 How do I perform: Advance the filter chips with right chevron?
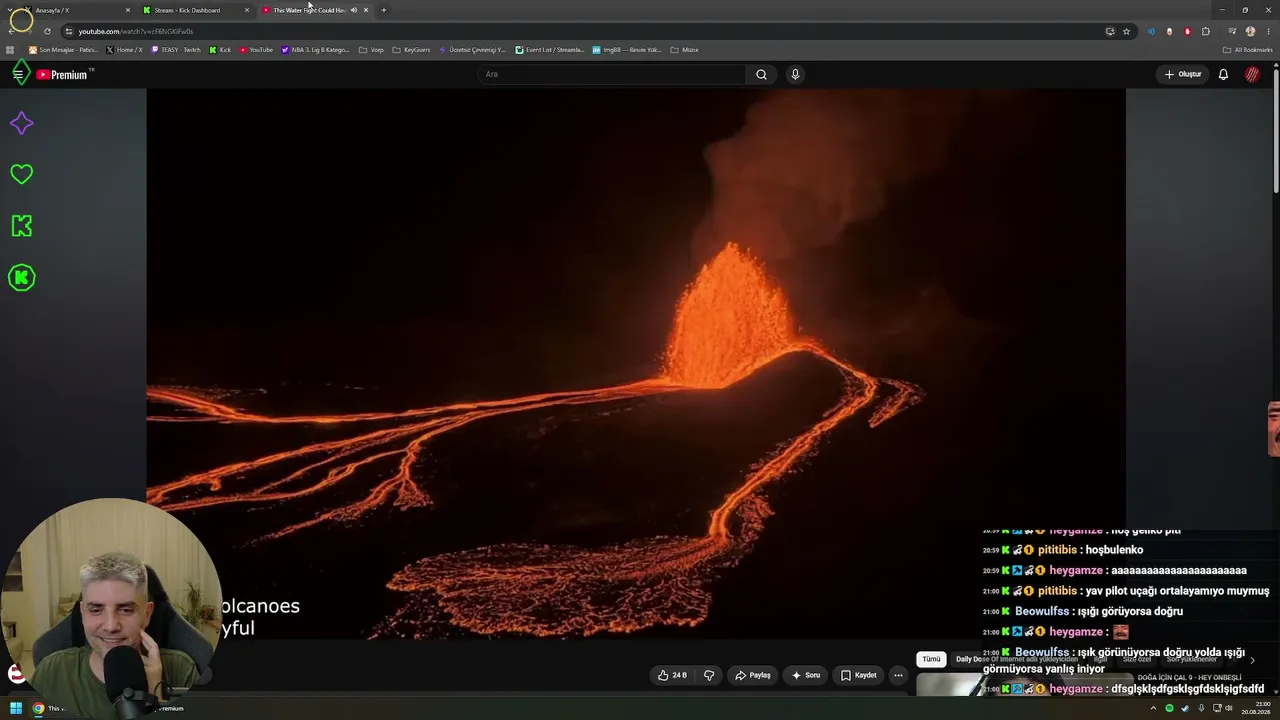click(x=1252, y=660)
